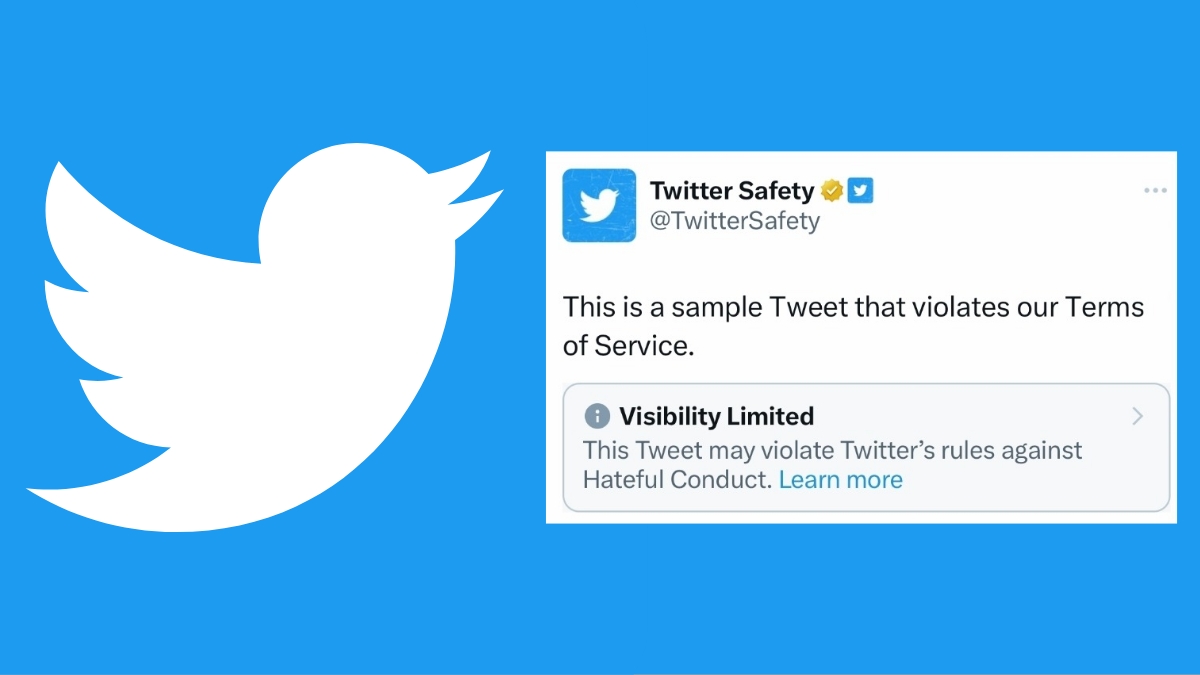Follow the Learn more link

click(840, 480)
